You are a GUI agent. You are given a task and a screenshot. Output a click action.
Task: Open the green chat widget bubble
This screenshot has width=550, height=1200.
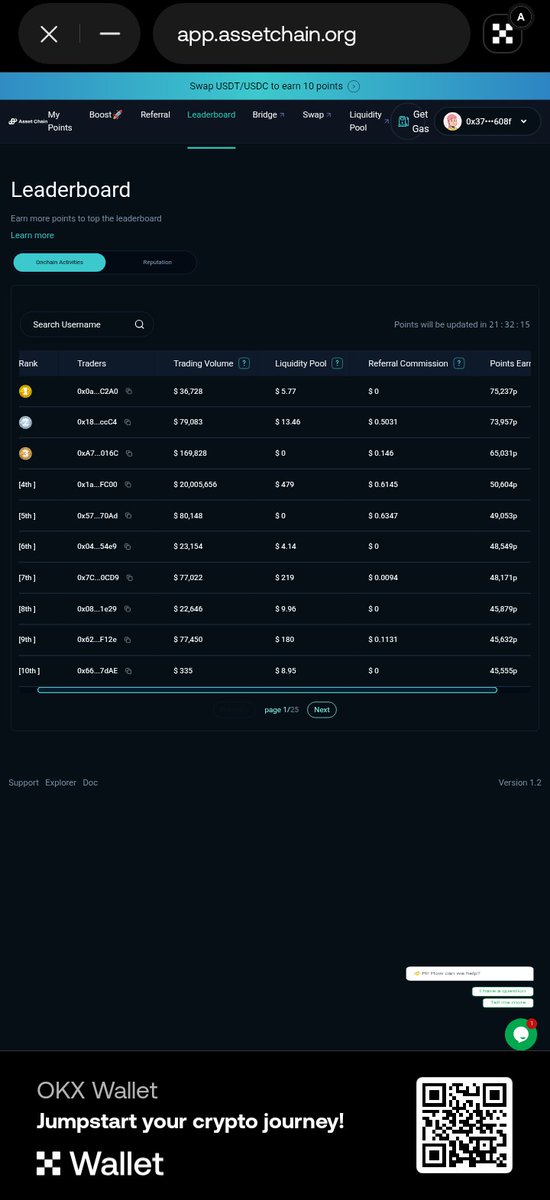coord(521,1034)
